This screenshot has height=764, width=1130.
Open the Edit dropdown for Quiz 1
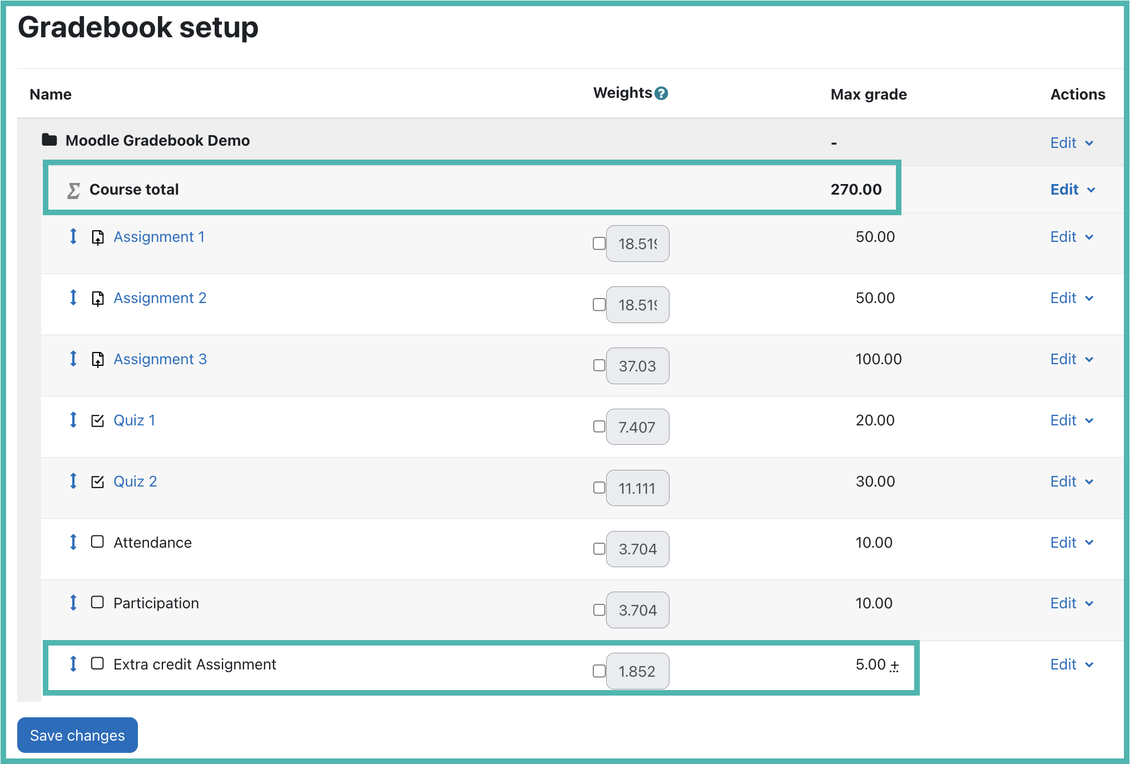[1071, 420]
